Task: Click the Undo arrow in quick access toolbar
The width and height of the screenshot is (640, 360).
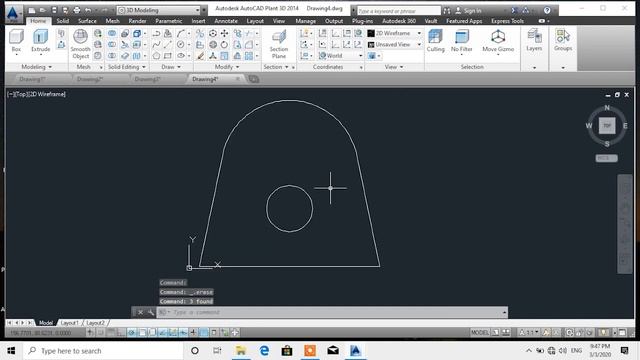Action: 87,10
